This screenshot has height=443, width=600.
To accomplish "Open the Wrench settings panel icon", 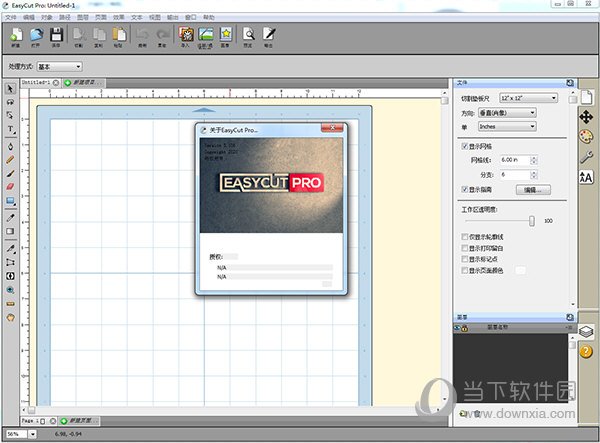I will pyautogui.click(x=586, y=157).
